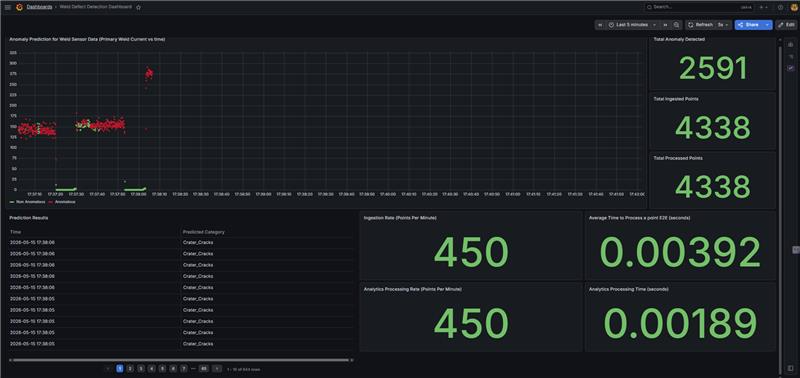This screenshot has width=800, height=378.
Task: Go to results page 1
Action: coord(119,368)
